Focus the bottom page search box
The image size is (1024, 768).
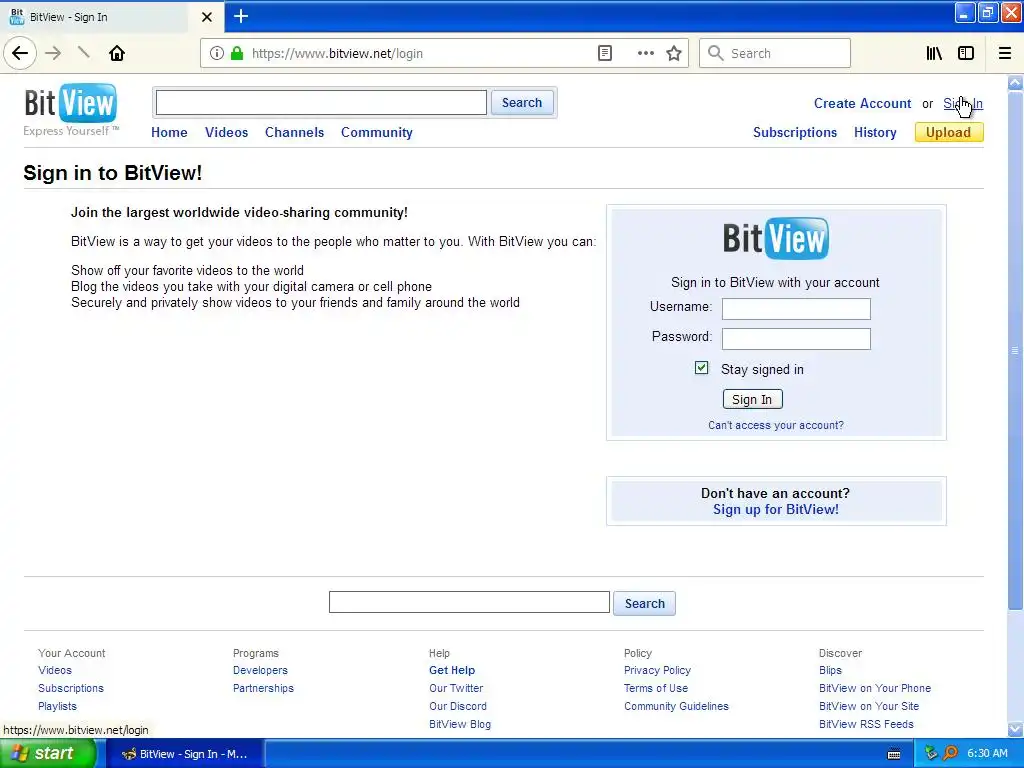[x=469, y=602]
